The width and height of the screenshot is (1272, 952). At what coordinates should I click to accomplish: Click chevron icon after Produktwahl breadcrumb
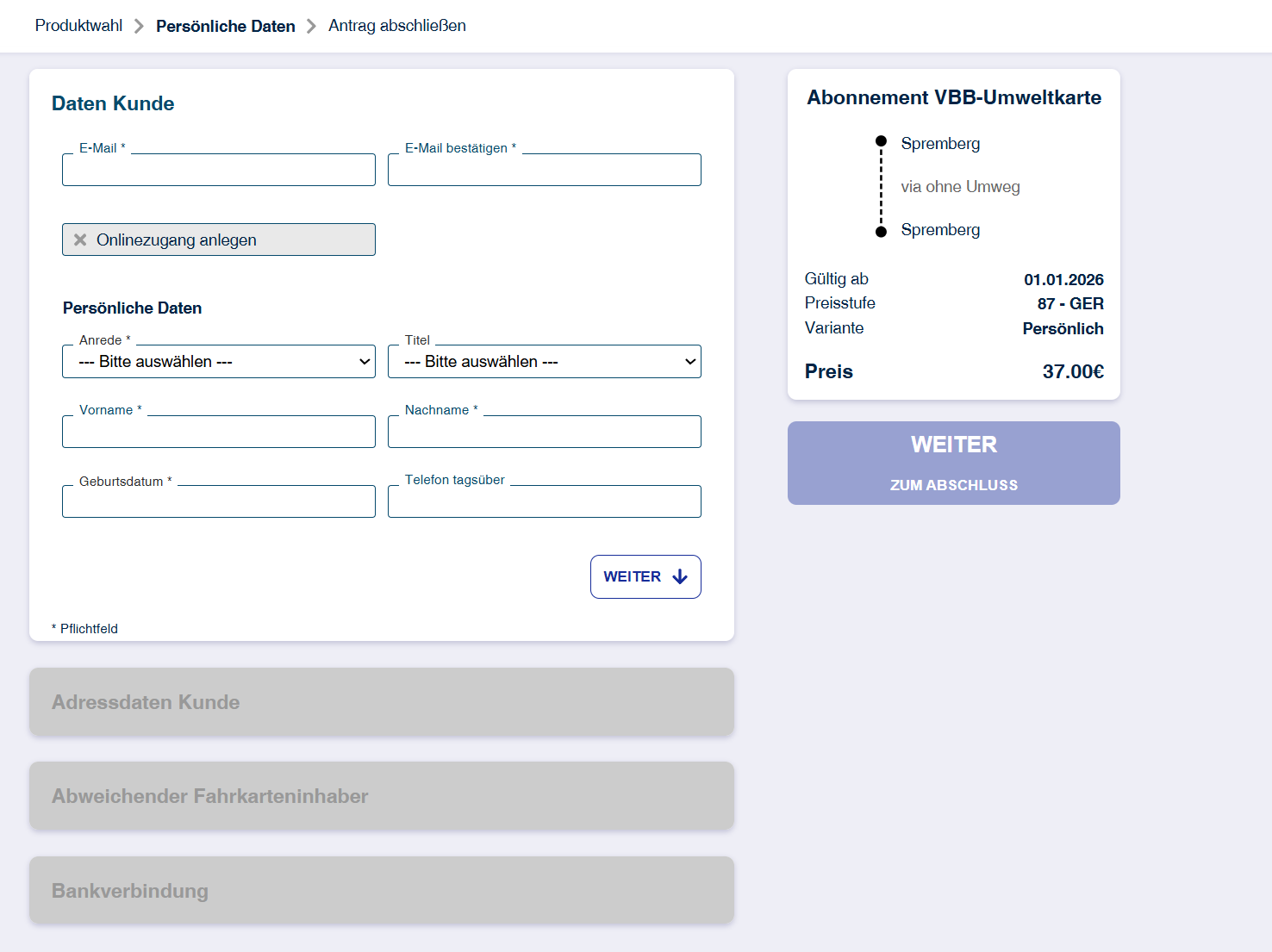(139, 27)
